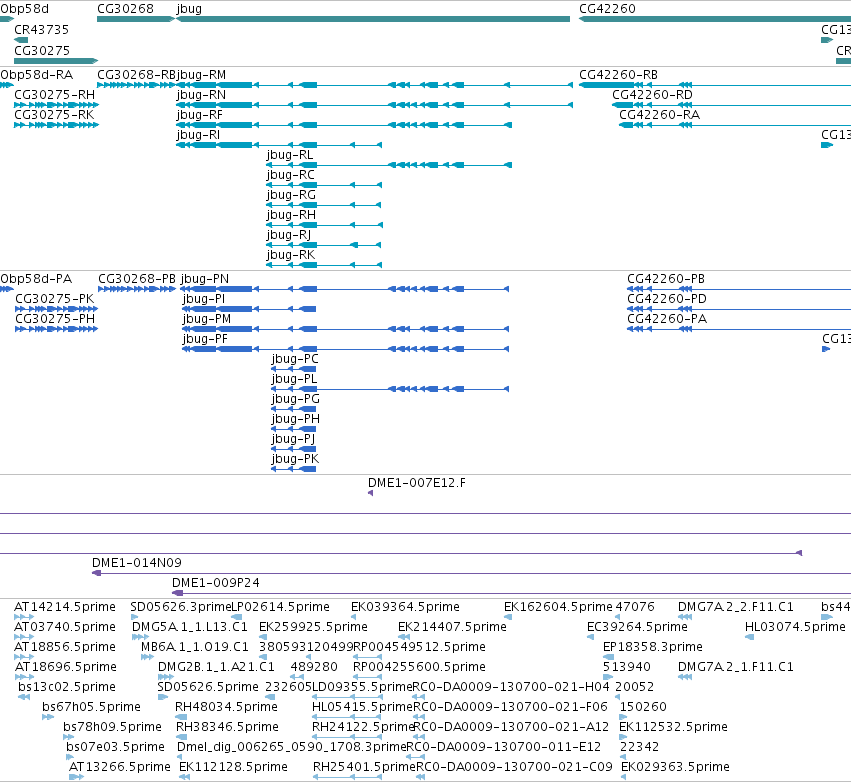Click EST AT03740.5prime

coord(65,627)
